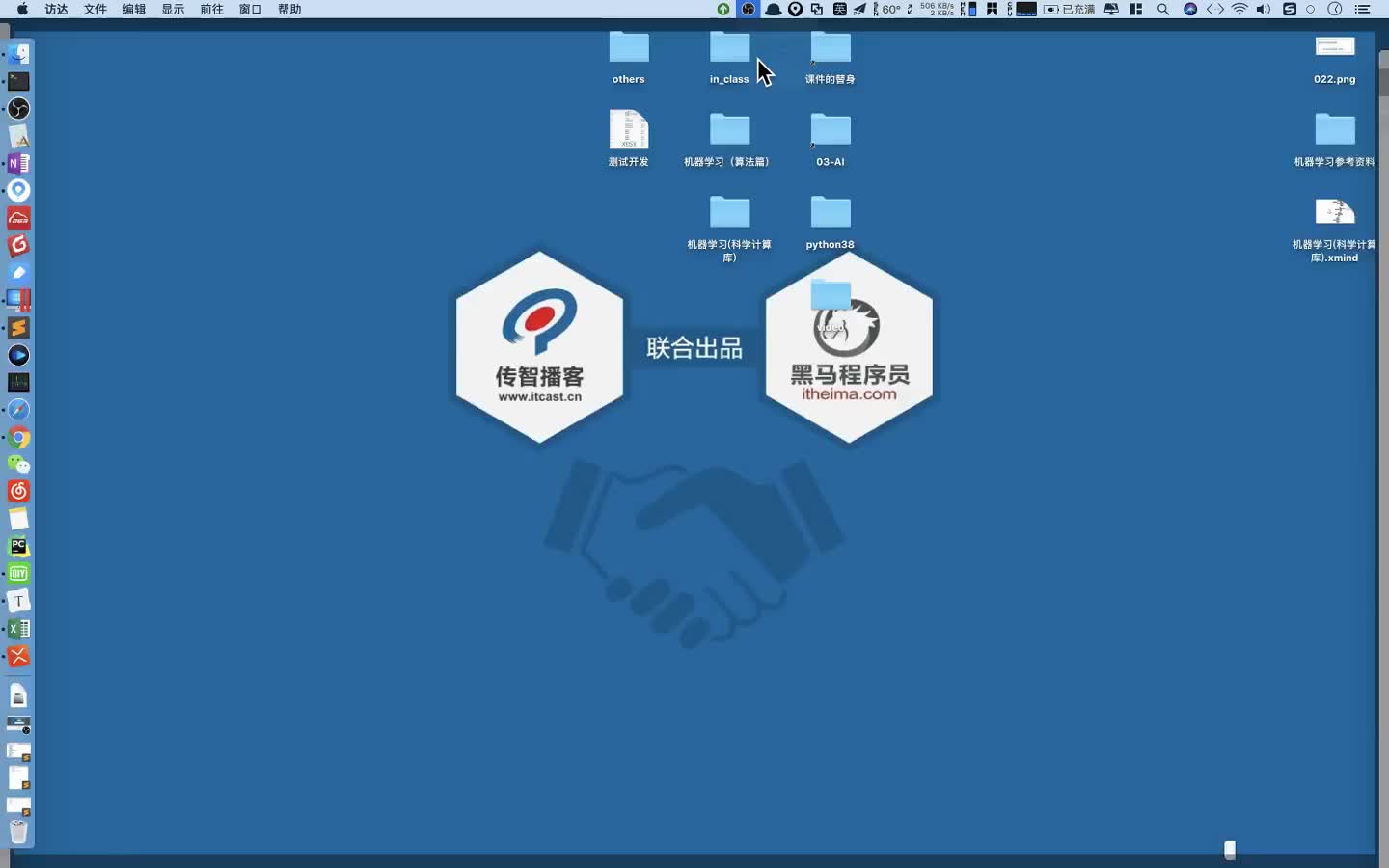Select the 机器学习(科学计算库).xmind file
Image resolution: width=1389 pixels, height=868 pixels.
point(1335,229)
